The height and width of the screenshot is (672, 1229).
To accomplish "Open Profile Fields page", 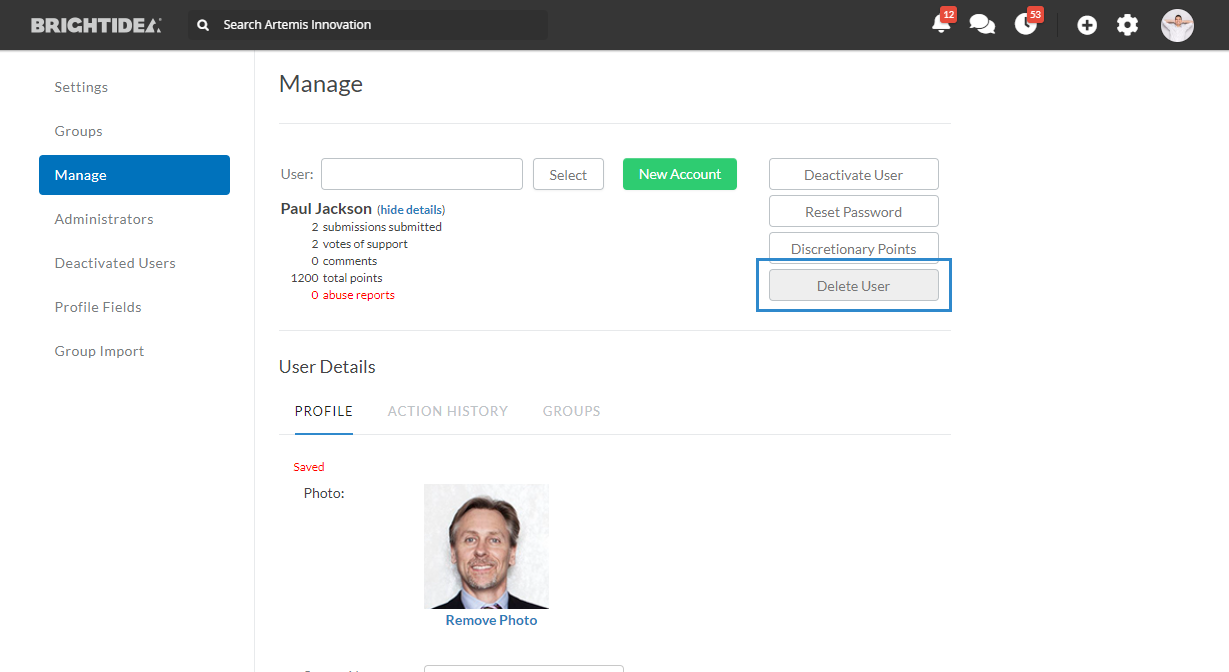I will coord(98,307).
